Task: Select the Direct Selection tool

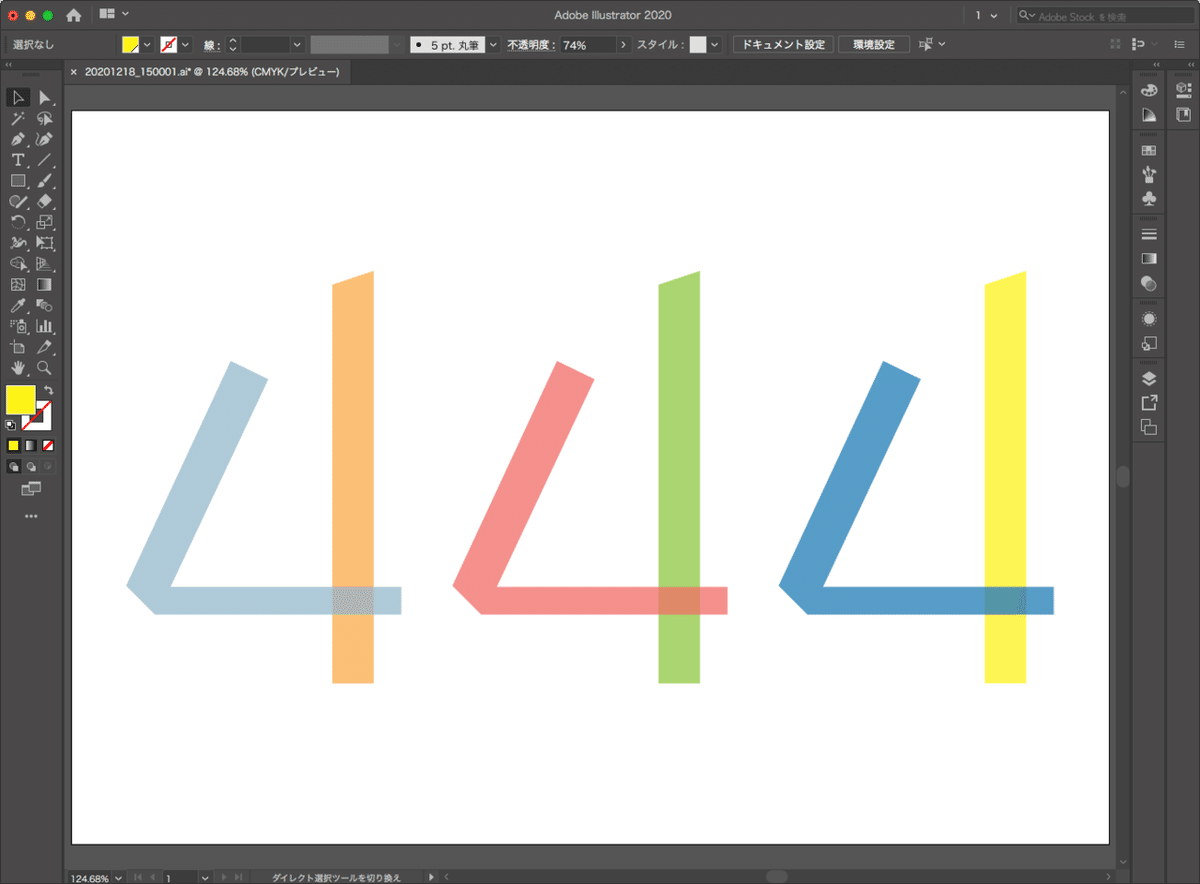Action: [45, 97]
